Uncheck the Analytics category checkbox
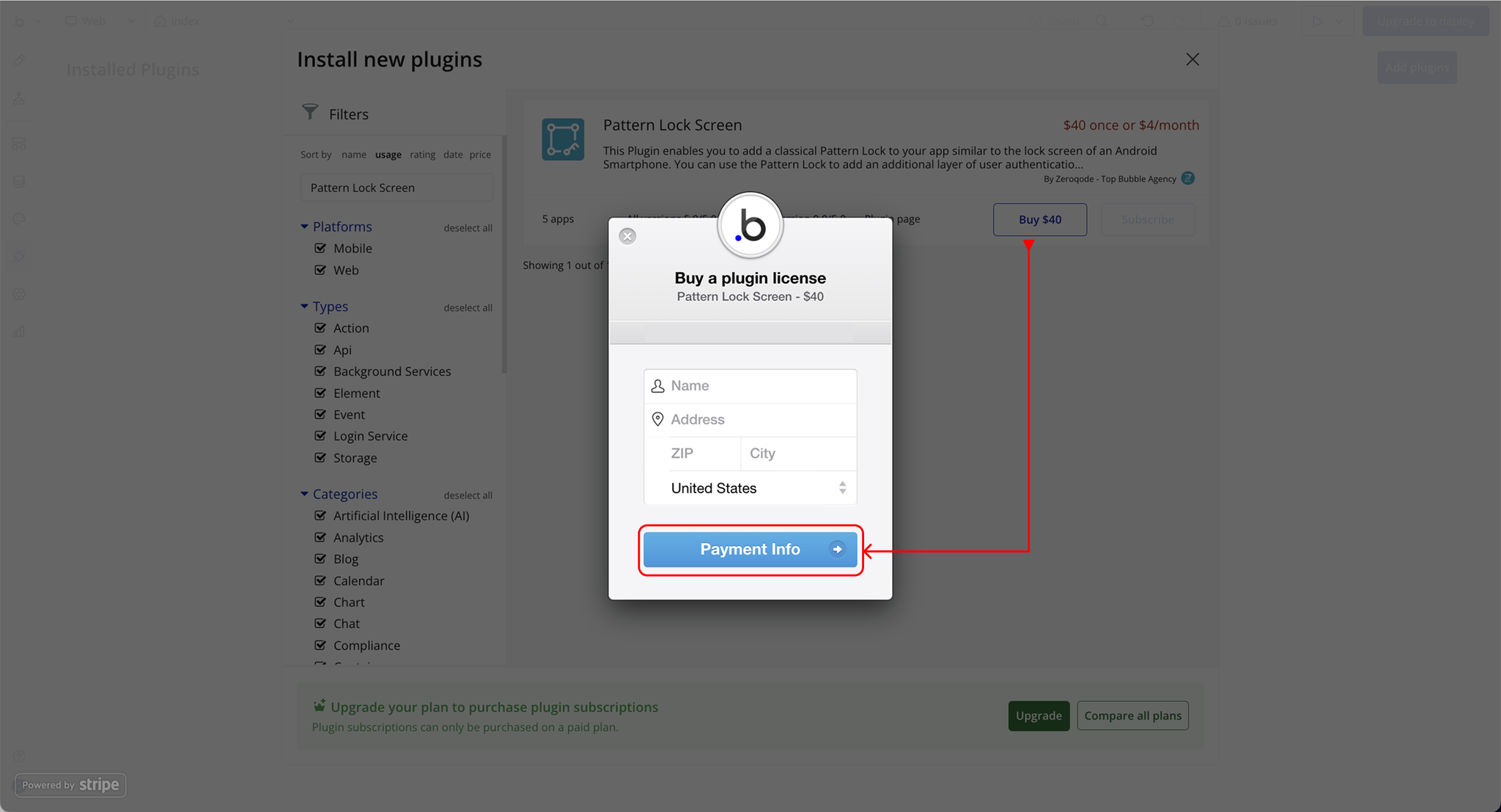This screenshot has height=812, width=1501. 320,537
